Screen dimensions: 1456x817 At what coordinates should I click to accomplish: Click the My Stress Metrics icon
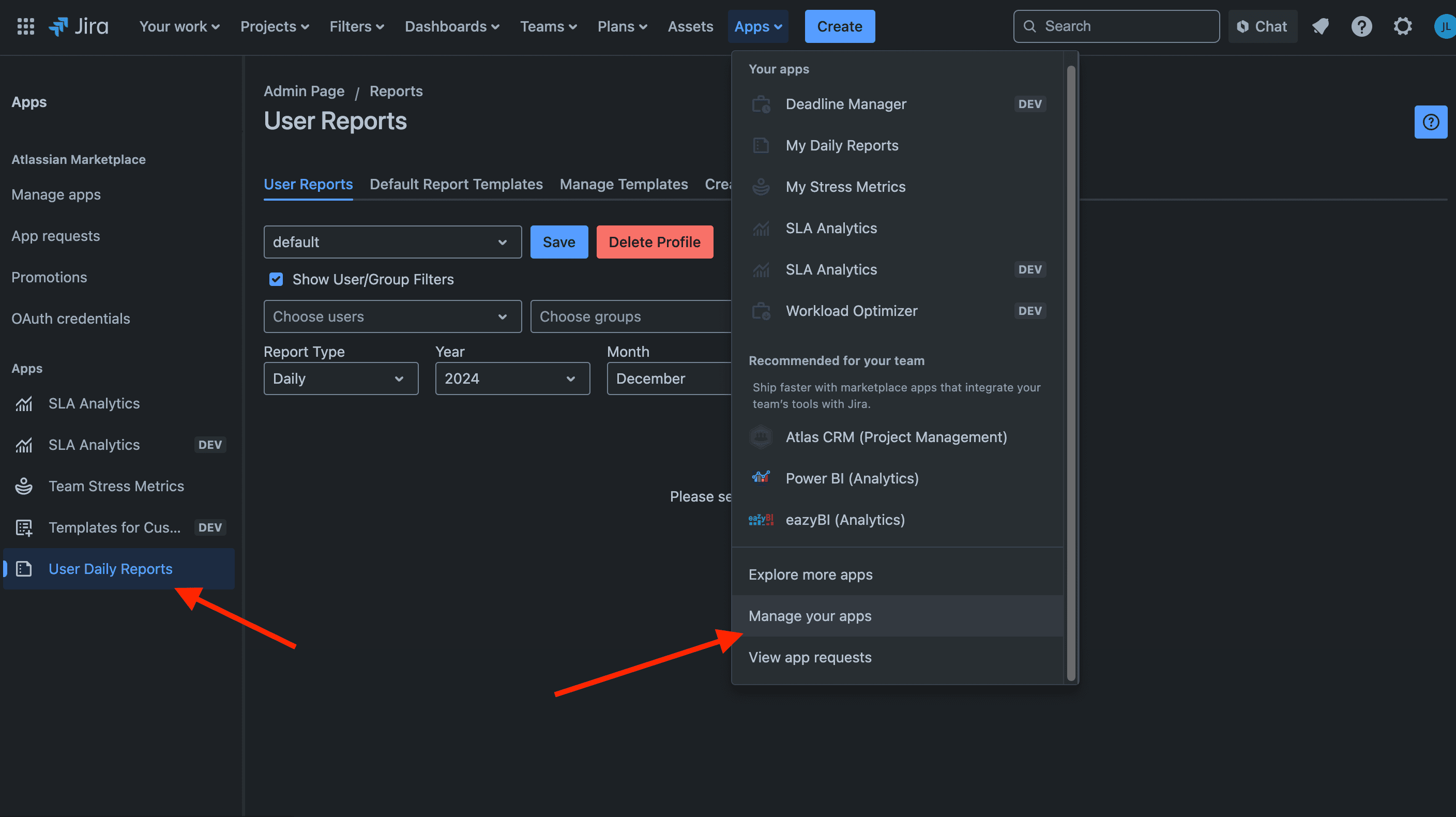pos(761,187)
